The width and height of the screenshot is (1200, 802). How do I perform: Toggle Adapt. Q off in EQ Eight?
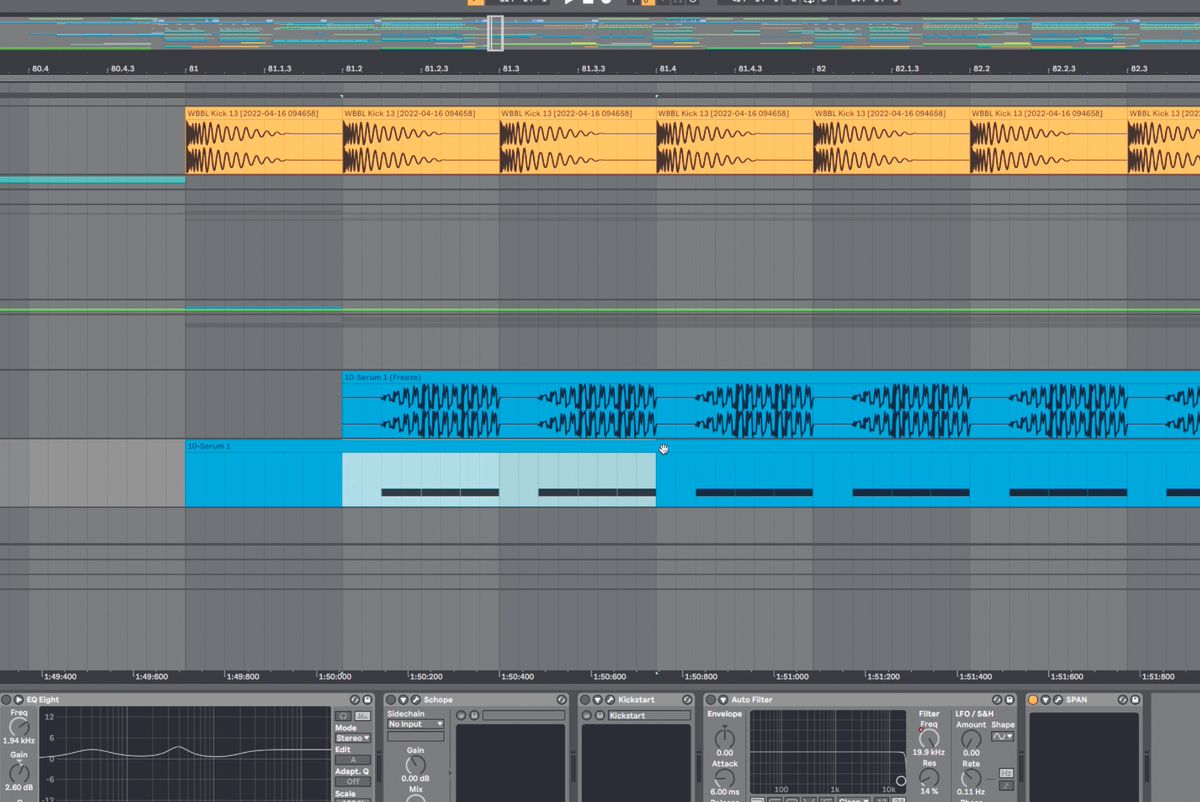click(x=353, y=781)
